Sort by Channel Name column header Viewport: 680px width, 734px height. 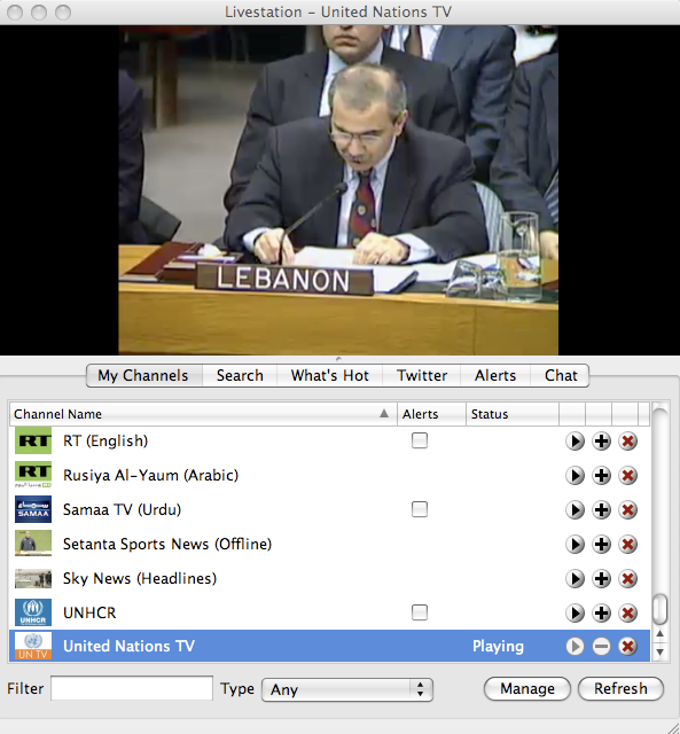[203, 414]
